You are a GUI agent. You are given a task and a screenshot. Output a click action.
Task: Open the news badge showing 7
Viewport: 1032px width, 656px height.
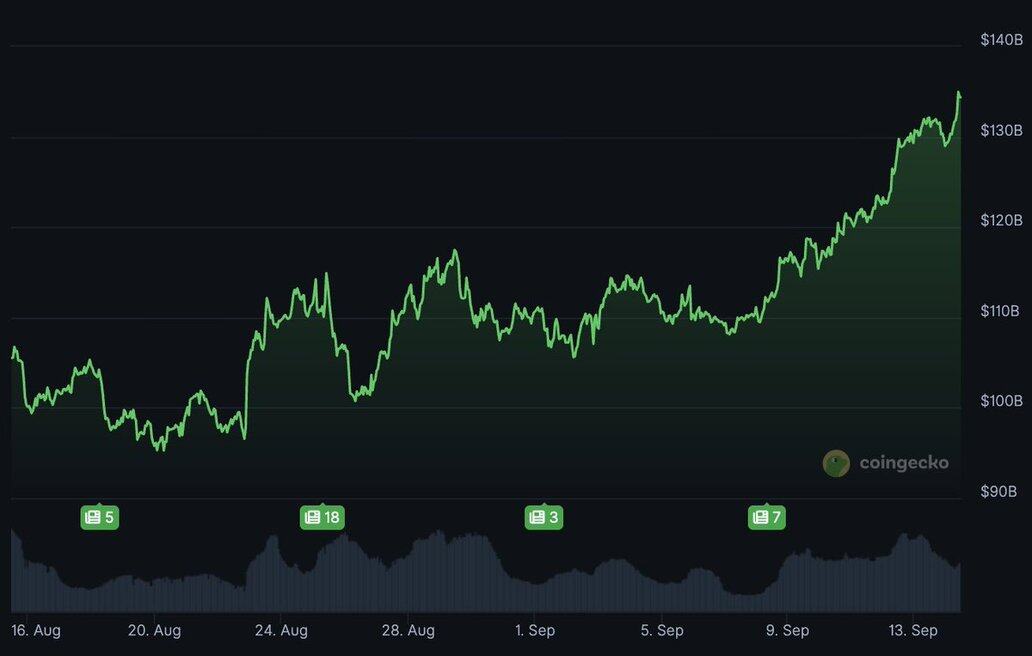coord(767,517)
